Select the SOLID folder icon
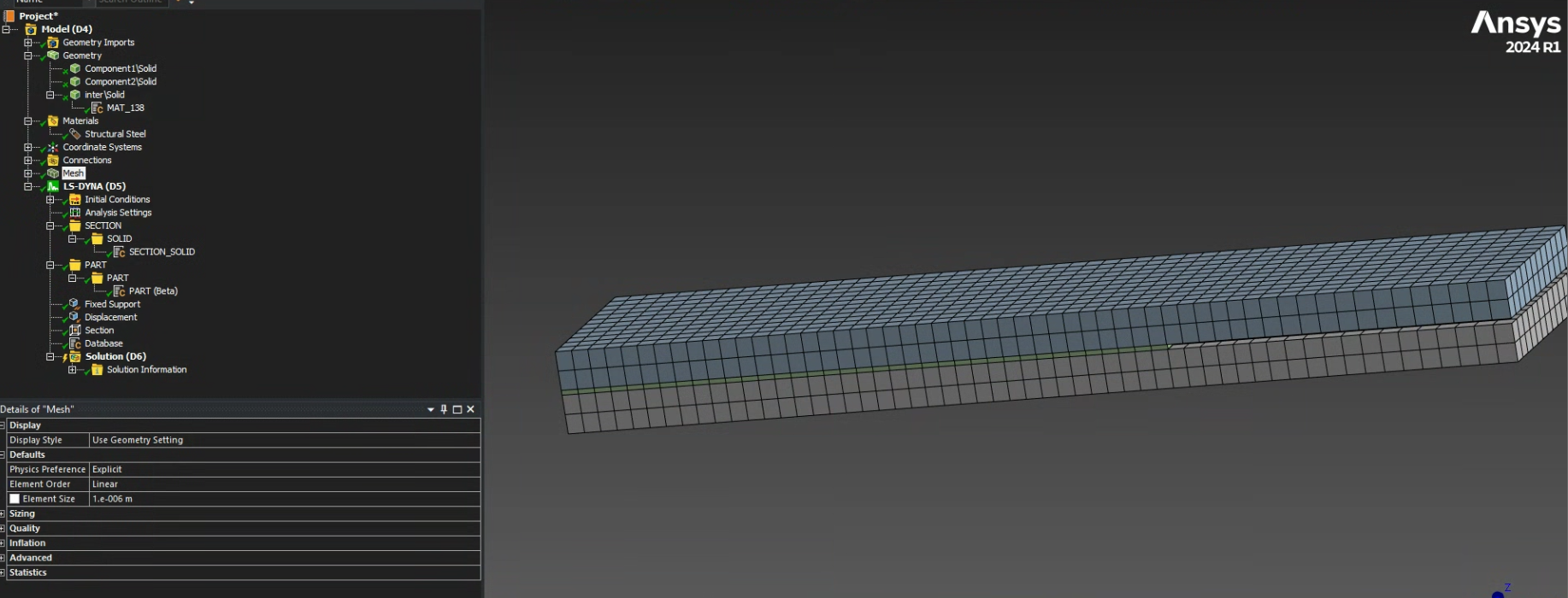1568x598 pixels. 97,238
